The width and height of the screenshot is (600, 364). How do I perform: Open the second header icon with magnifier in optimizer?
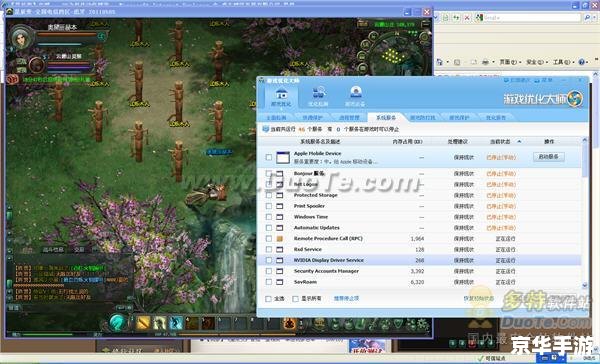coord(318,93)
